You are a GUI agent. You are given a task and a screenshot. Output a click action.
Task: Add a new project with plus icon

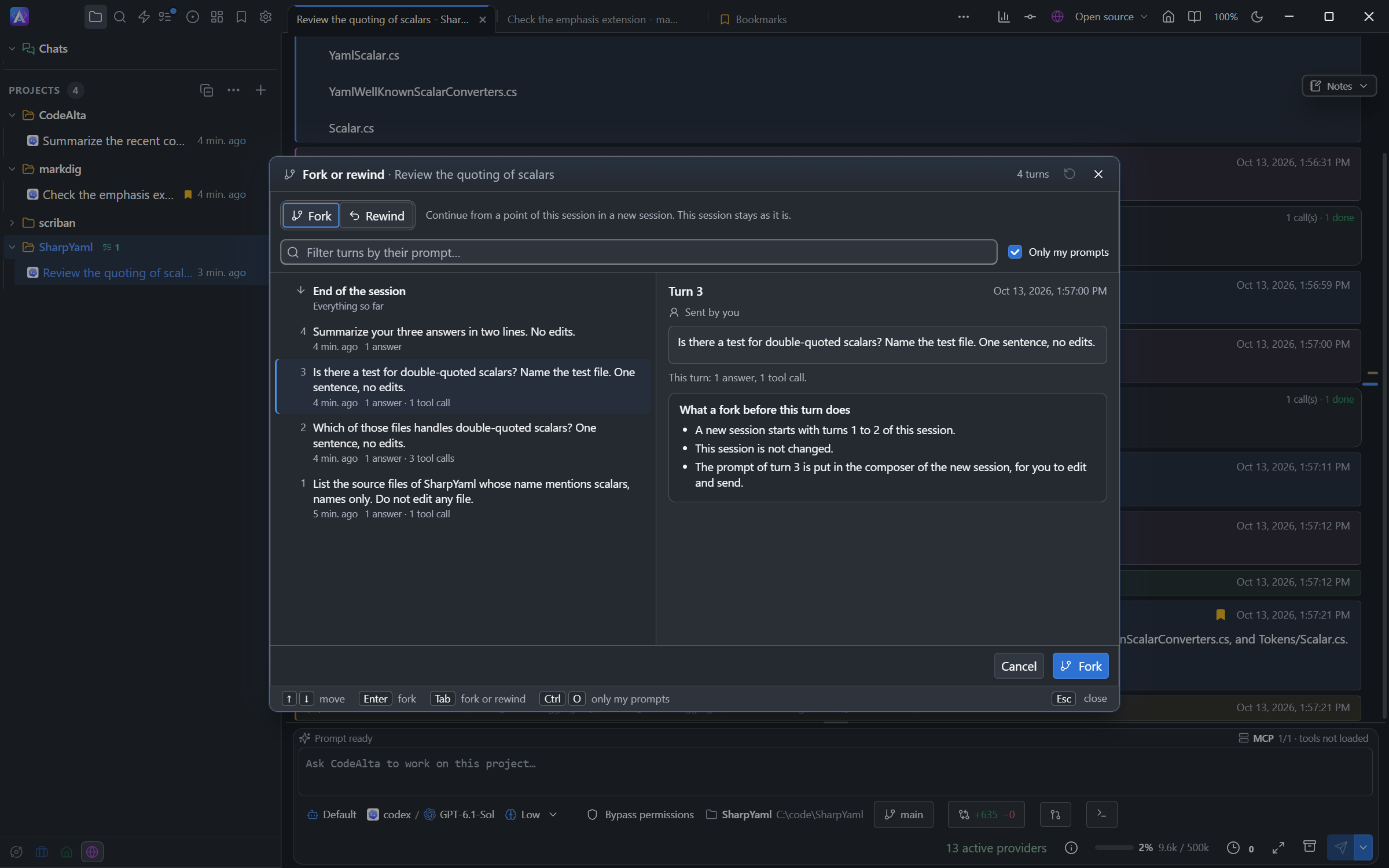click(260, 90)
